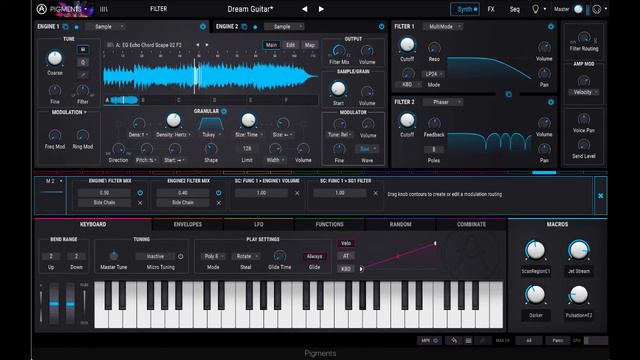Image resolution: width=640 pixels, height=360 pixels.
Task: Open Engine 1 type Sample dropdown
Action: point(105,27)
